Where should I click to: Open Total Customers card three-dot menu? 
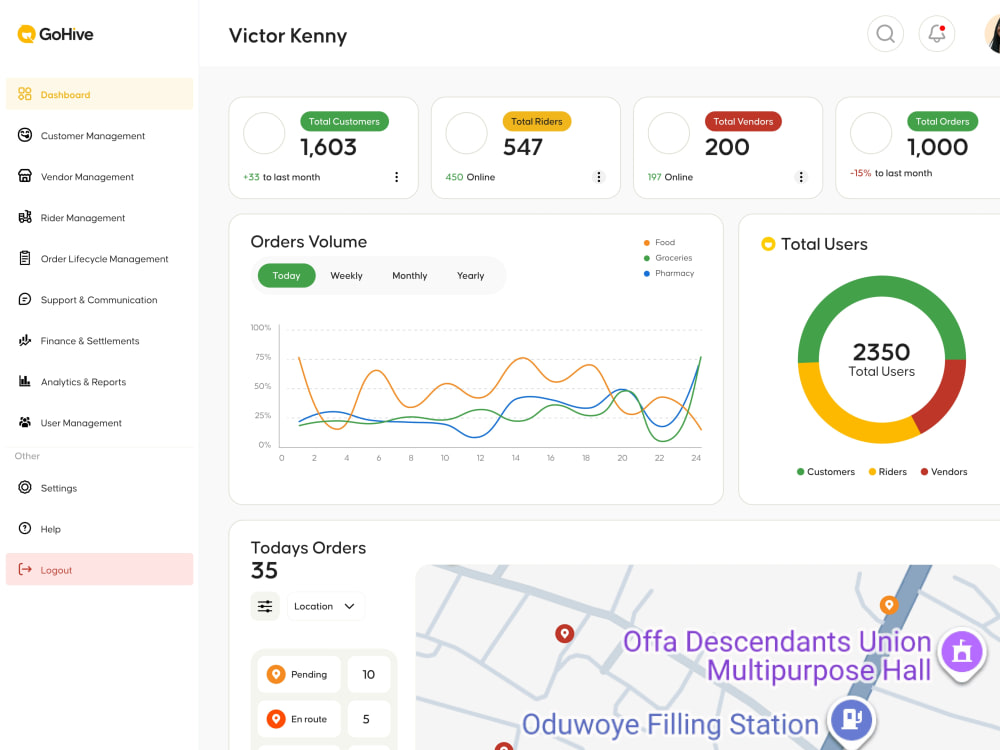tap(396, 177)
